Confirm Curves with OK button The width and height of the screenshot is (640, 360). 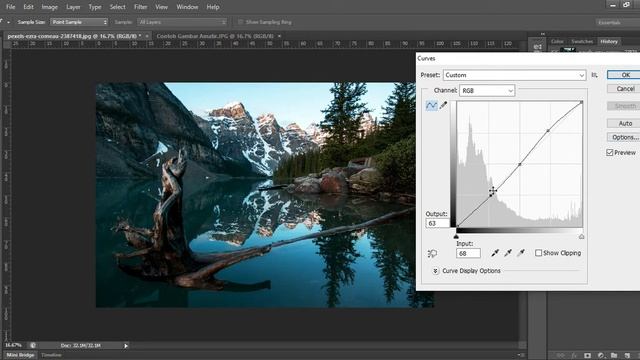tap(625, 75)
